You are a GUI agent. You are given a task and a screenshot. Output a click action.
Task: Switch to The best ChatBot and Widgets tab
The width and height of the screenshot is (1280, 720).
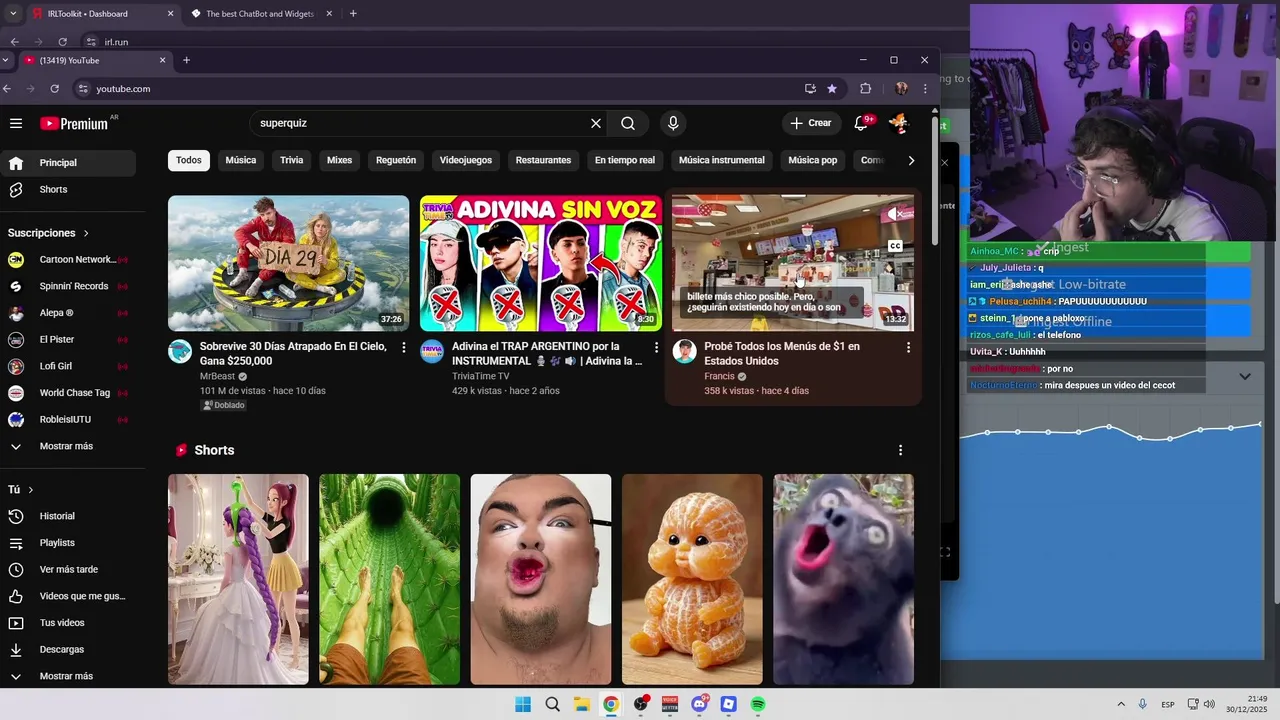[x=263, y=14]
